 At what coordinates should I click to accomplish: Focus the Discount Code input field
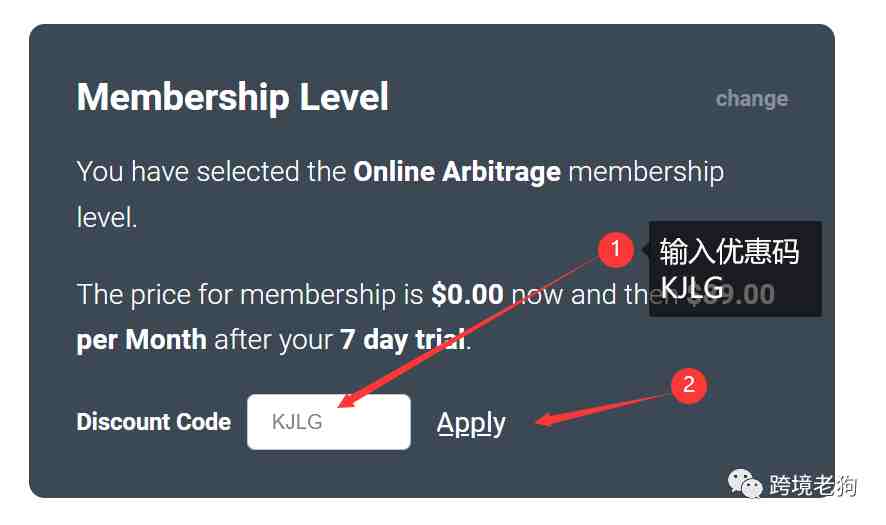329,422
